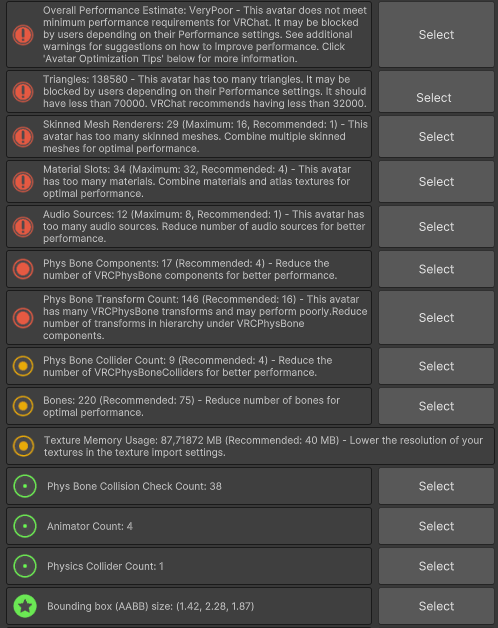Click the red exclamation icon for Audio Sources
498x628 pixels.
[x=23, y=227]
